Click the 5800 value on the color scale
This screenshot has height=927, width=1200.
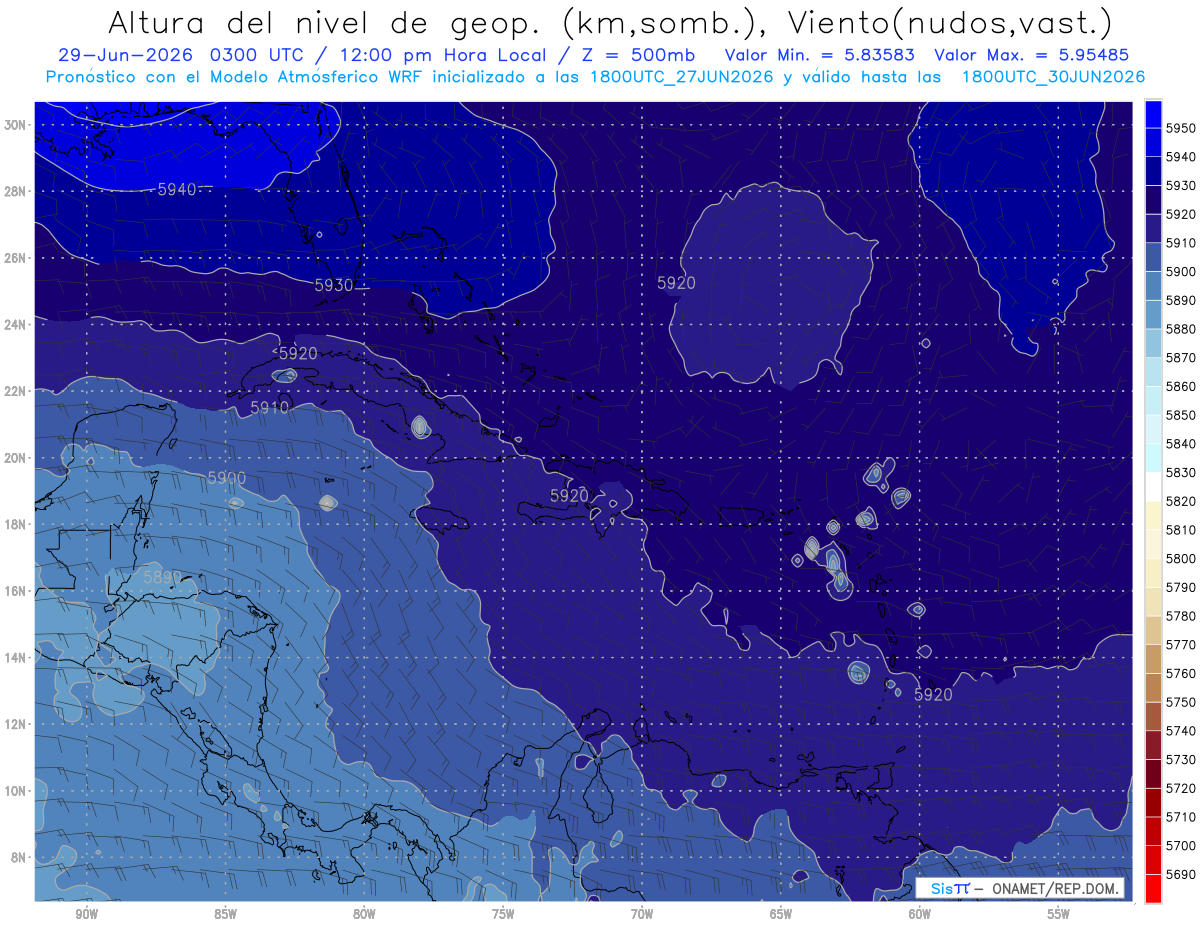click(1181, 559)
